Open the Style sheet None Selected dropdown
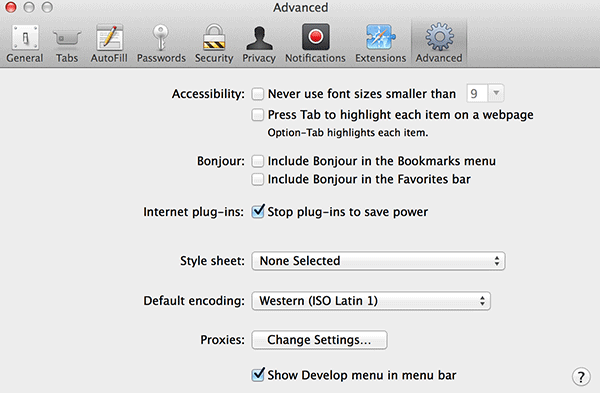The width and height of the screenshot is (600, 393). coord(378,261)
